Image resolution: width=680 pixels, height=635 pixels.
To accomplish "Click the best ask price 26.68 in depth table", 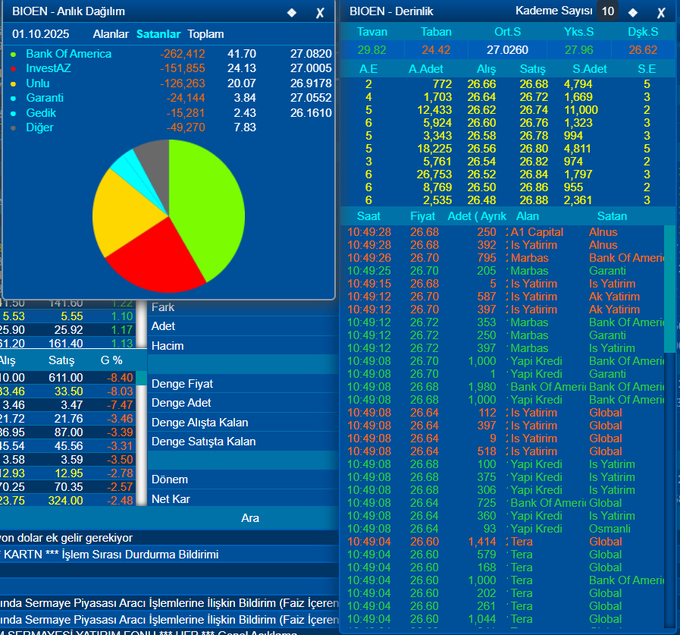I will [534, 84].
